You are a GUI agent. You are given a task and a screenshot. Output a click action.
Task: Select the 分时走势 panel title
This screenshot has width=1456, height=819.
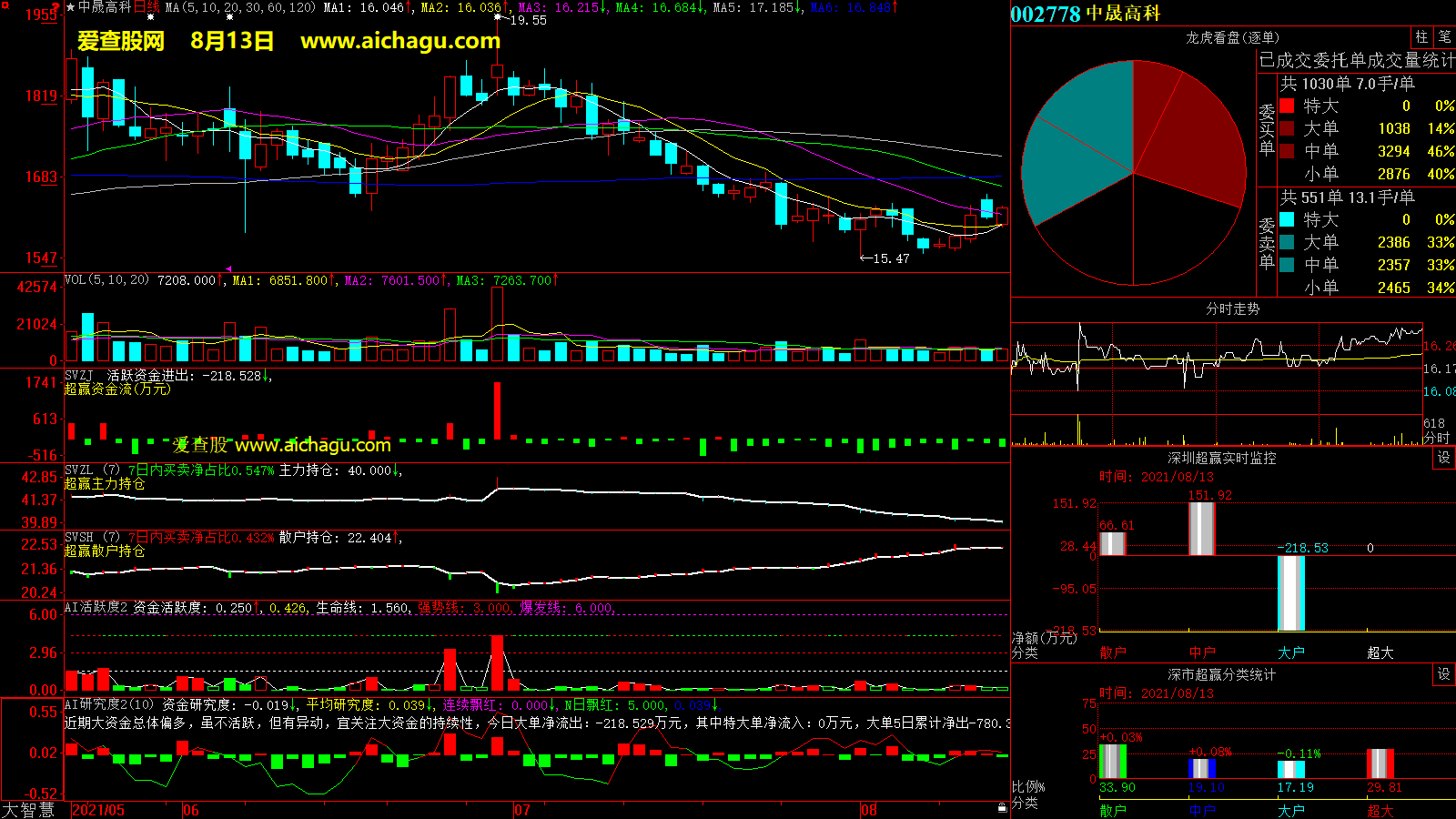pos(1232,309)
